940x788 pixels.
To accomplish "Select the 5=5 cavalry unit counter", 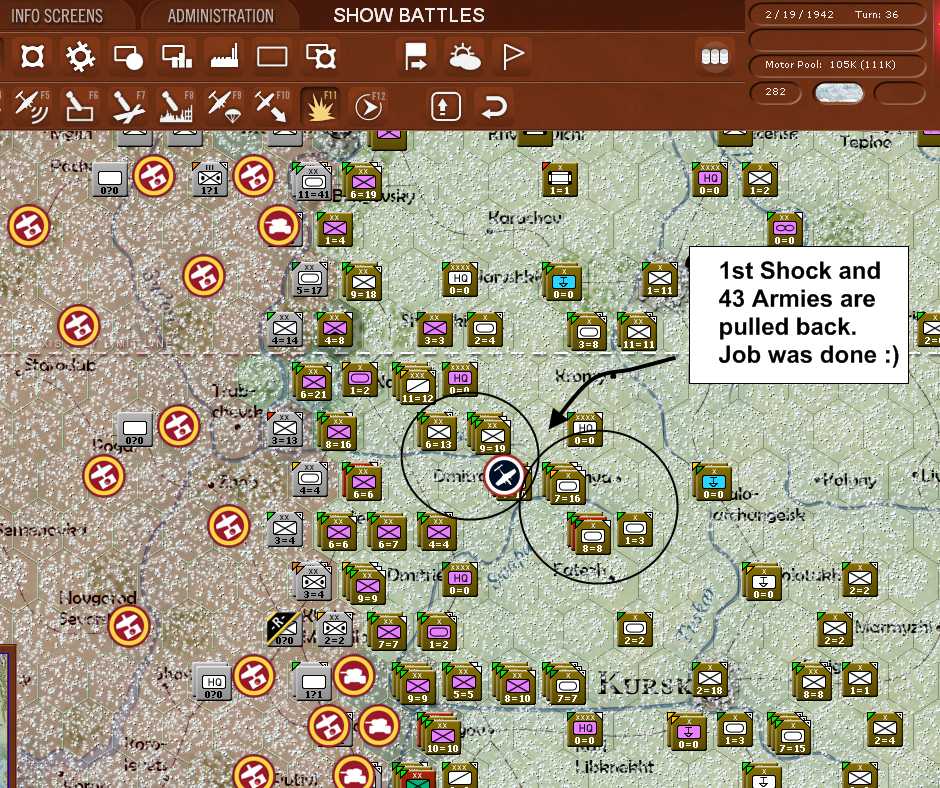I will [x=463, y=682].
